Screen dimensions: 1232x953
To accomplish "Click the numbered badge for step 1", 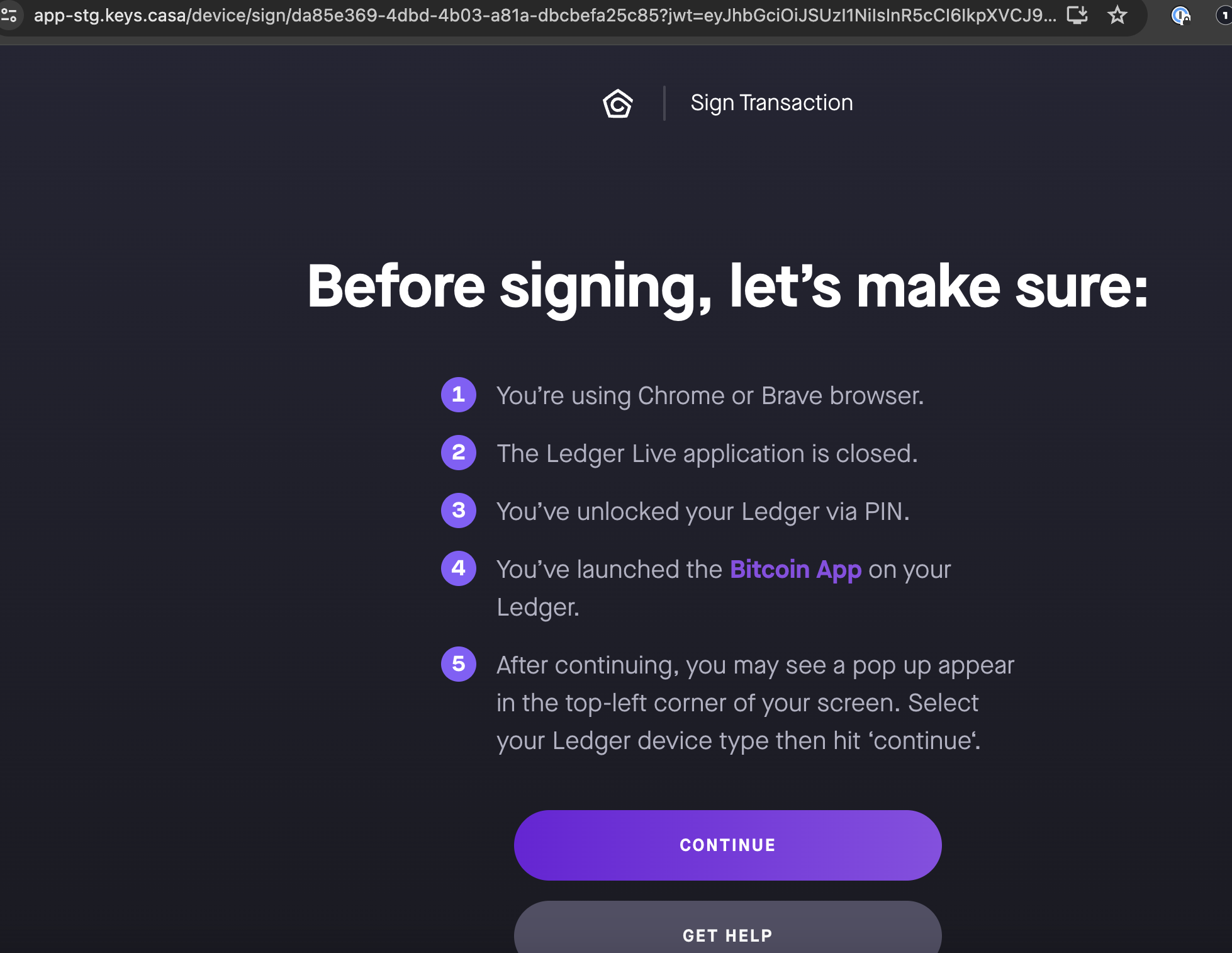I will tap(459, 395).
